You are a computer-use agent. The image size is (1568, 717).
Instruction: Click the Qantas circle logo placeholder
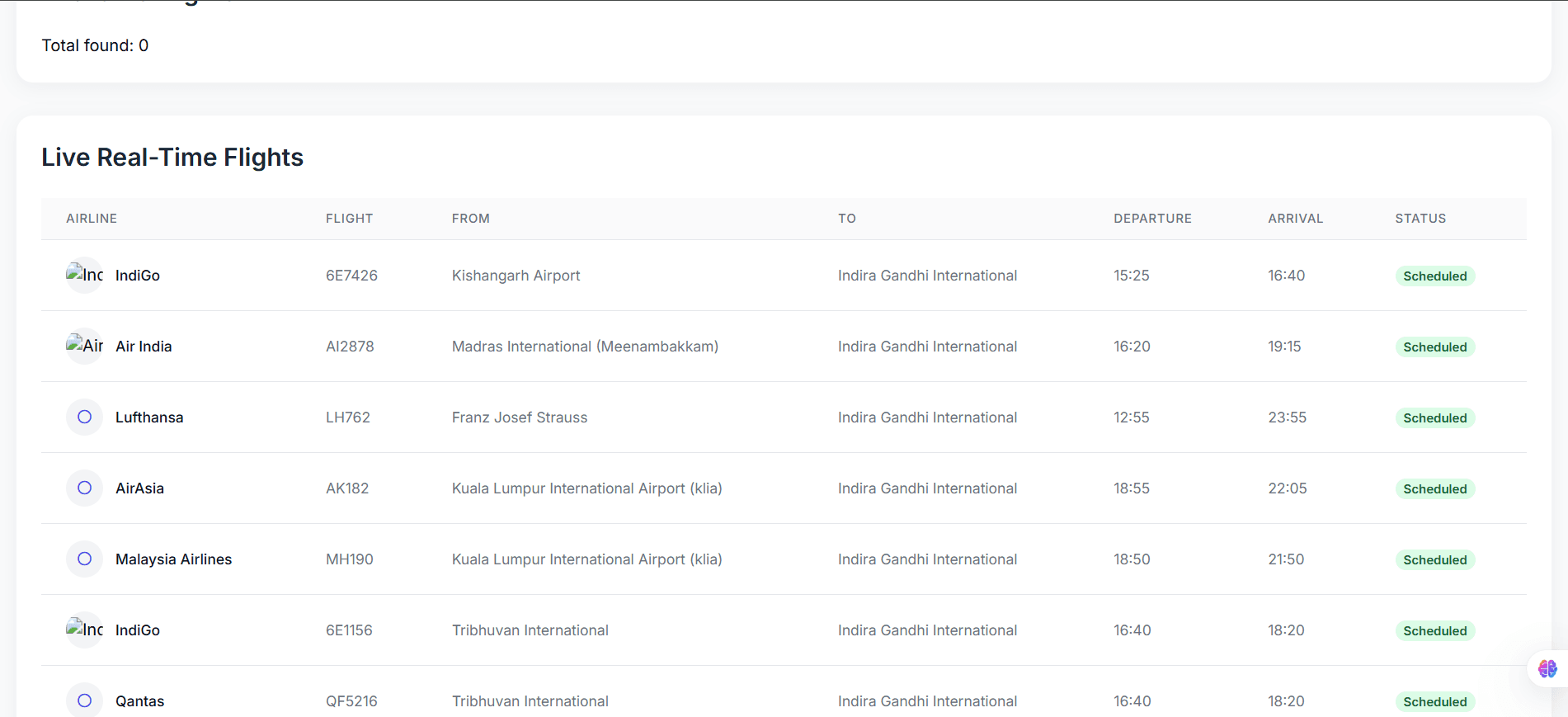click(85, 700)
